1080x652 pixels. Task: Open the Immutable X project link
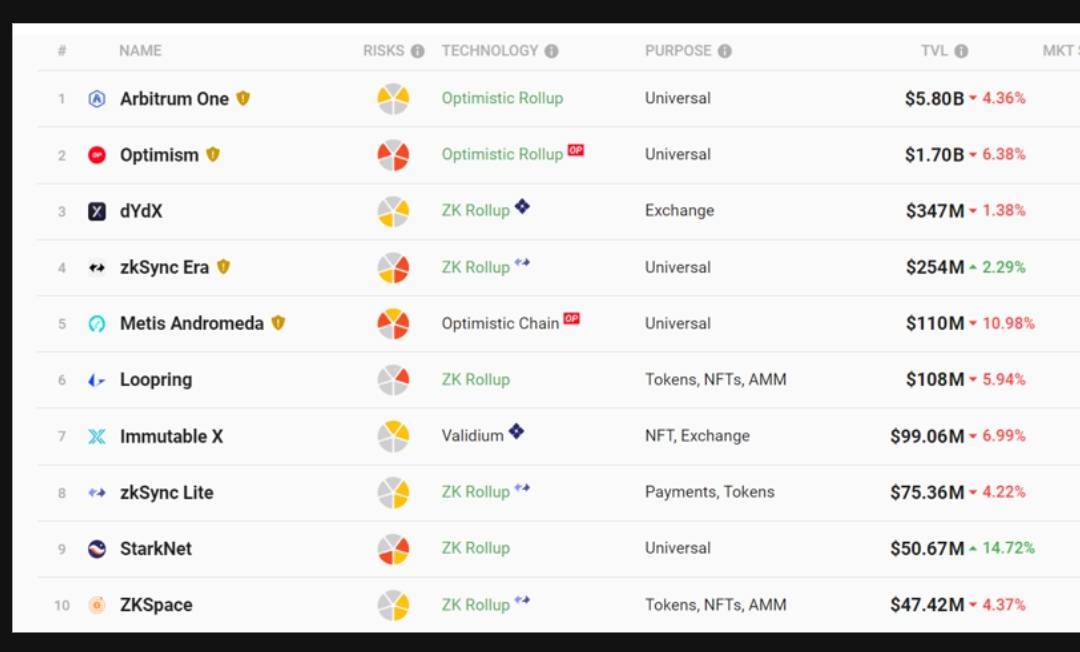(172, 437)
